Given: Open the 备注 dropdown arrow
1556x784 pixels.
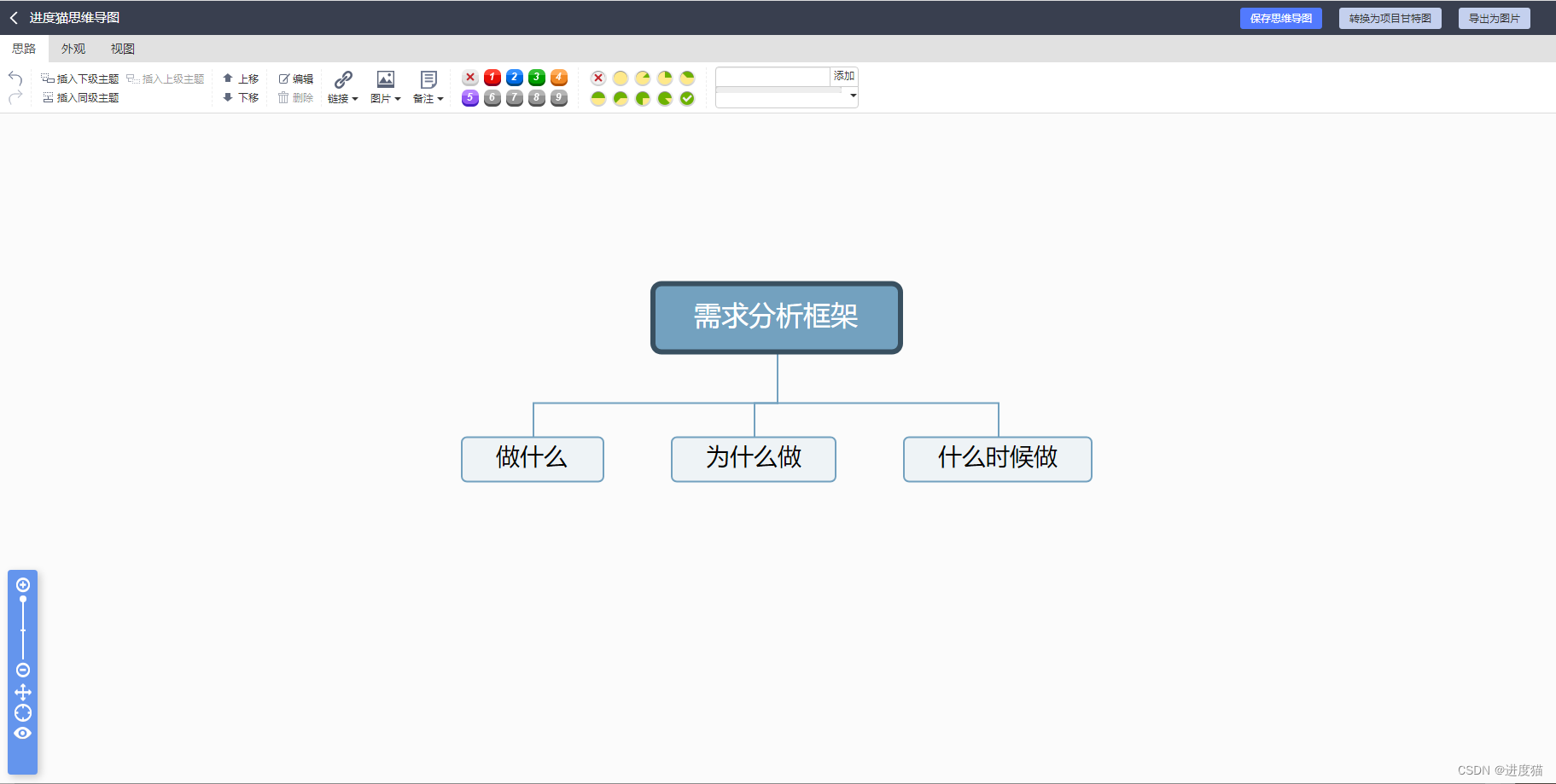Looking at the screenshot, I should tap(440, 99).
